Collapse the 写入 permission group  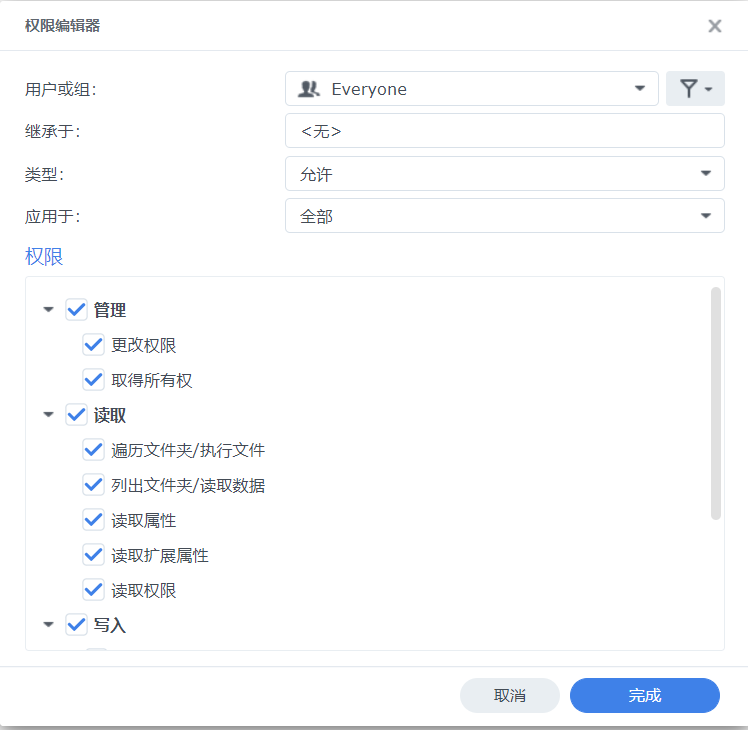point(49,625)
